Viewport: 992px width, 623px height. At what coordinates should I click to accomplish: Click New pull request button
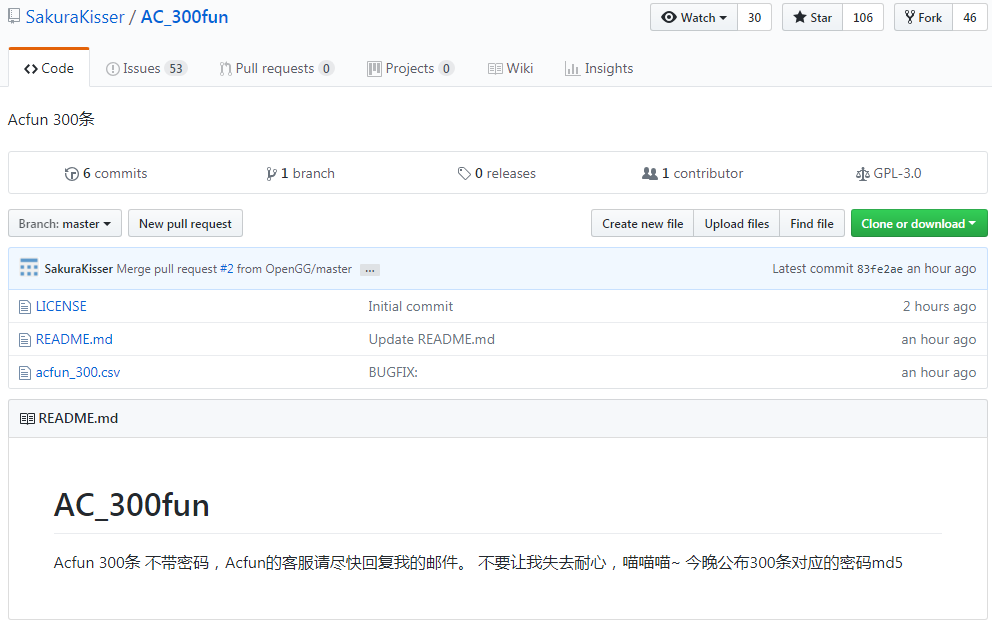pyautogui.click(x=185, y=223)
